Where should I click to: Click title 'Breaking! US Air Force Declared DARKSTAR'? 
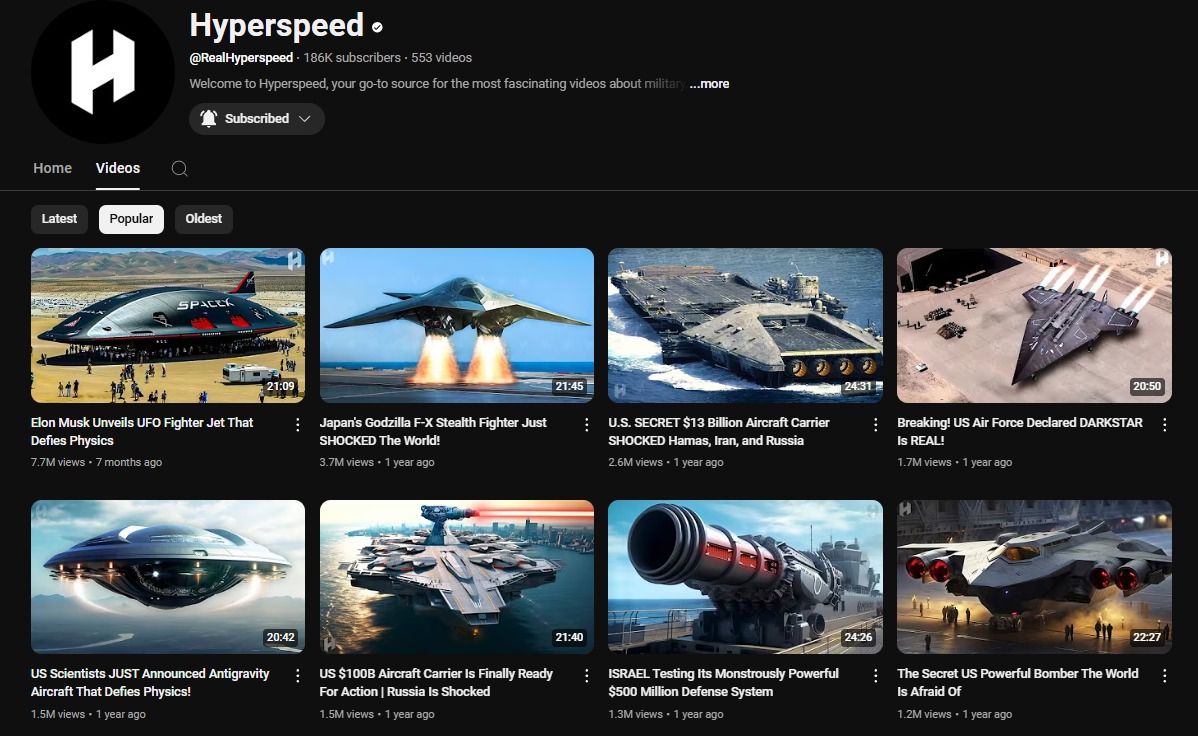(1019, 431)
